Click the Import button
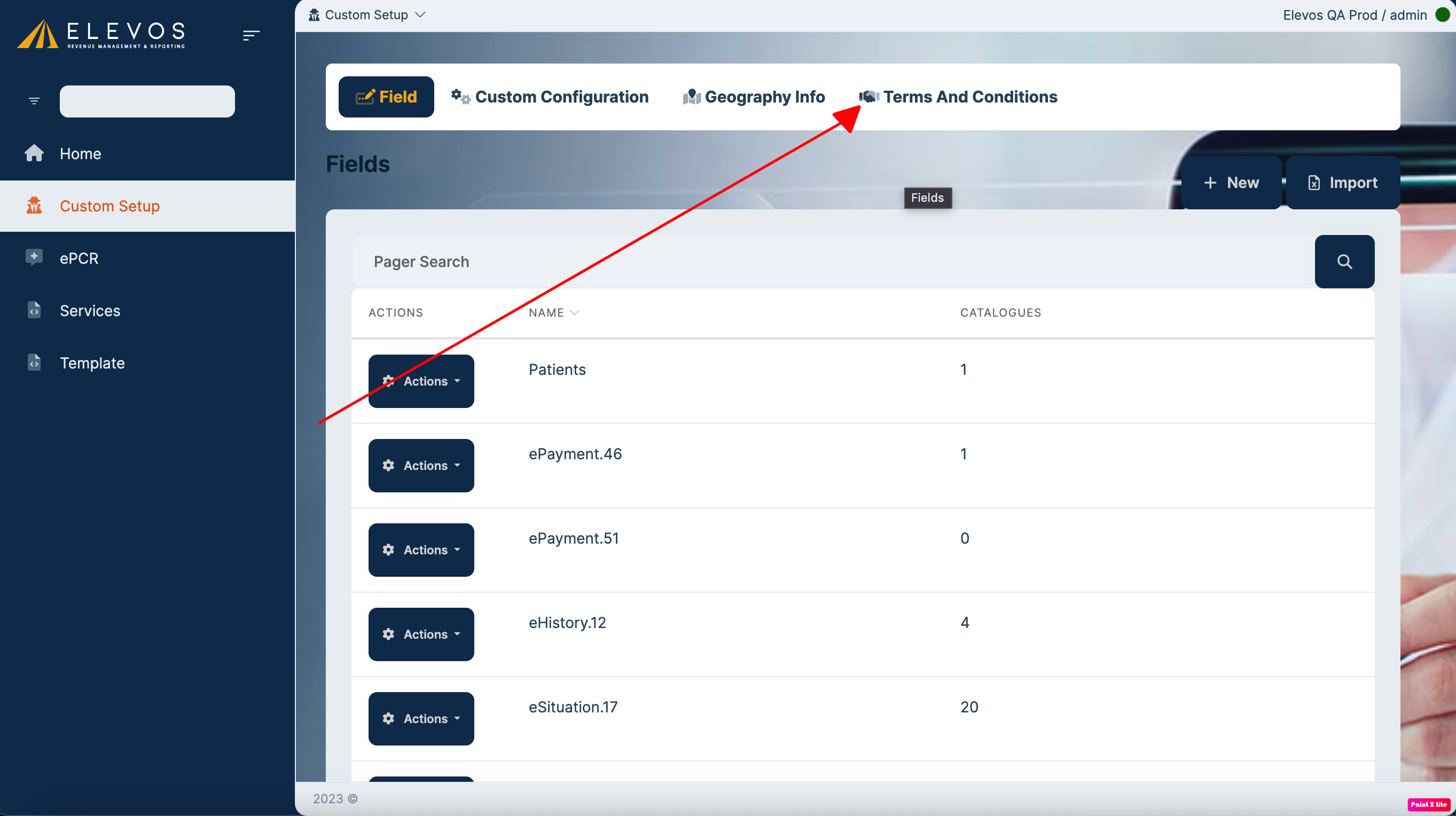 1342,183
